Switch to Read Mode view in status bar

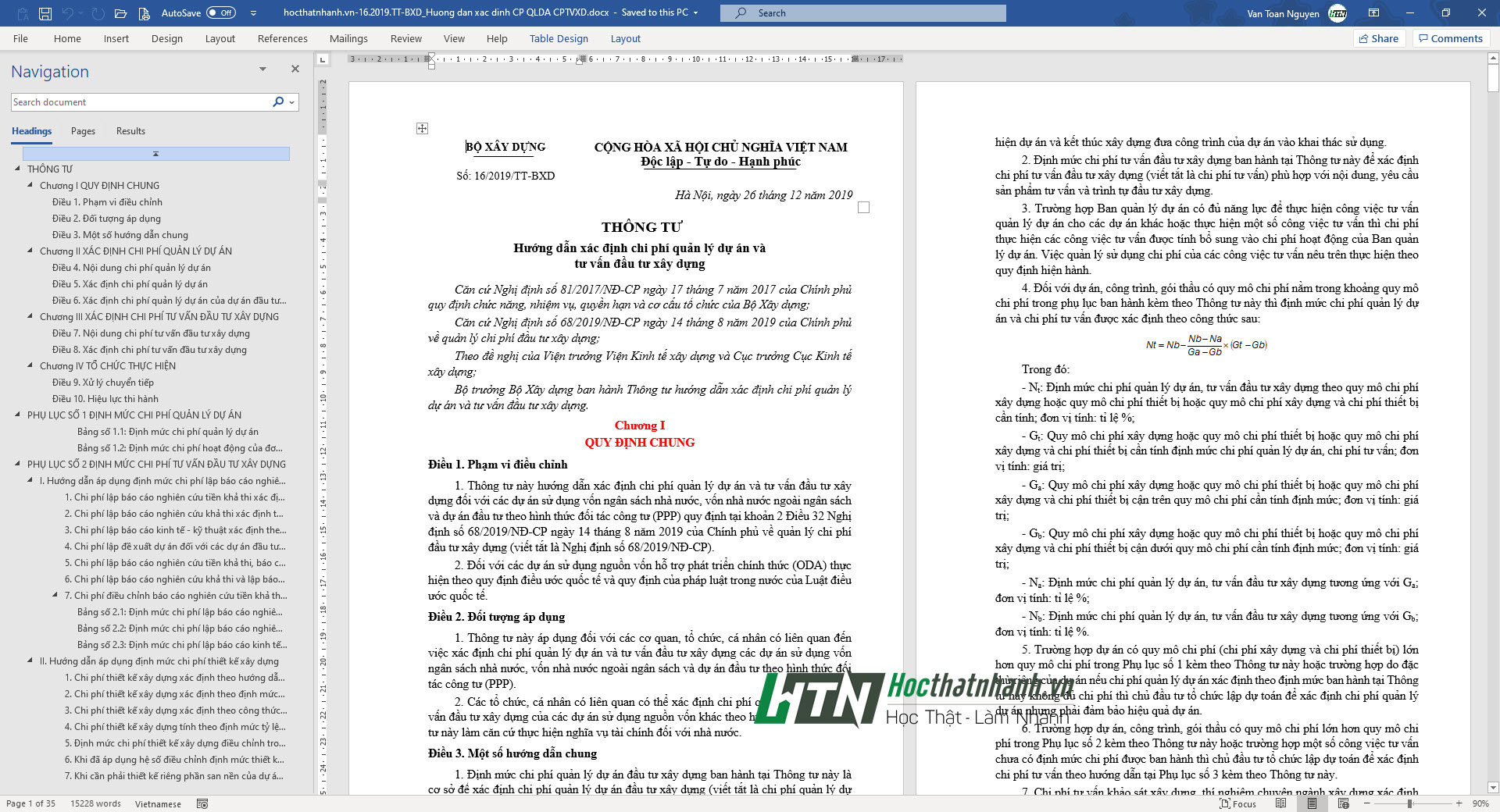[x=1280, y=803]
